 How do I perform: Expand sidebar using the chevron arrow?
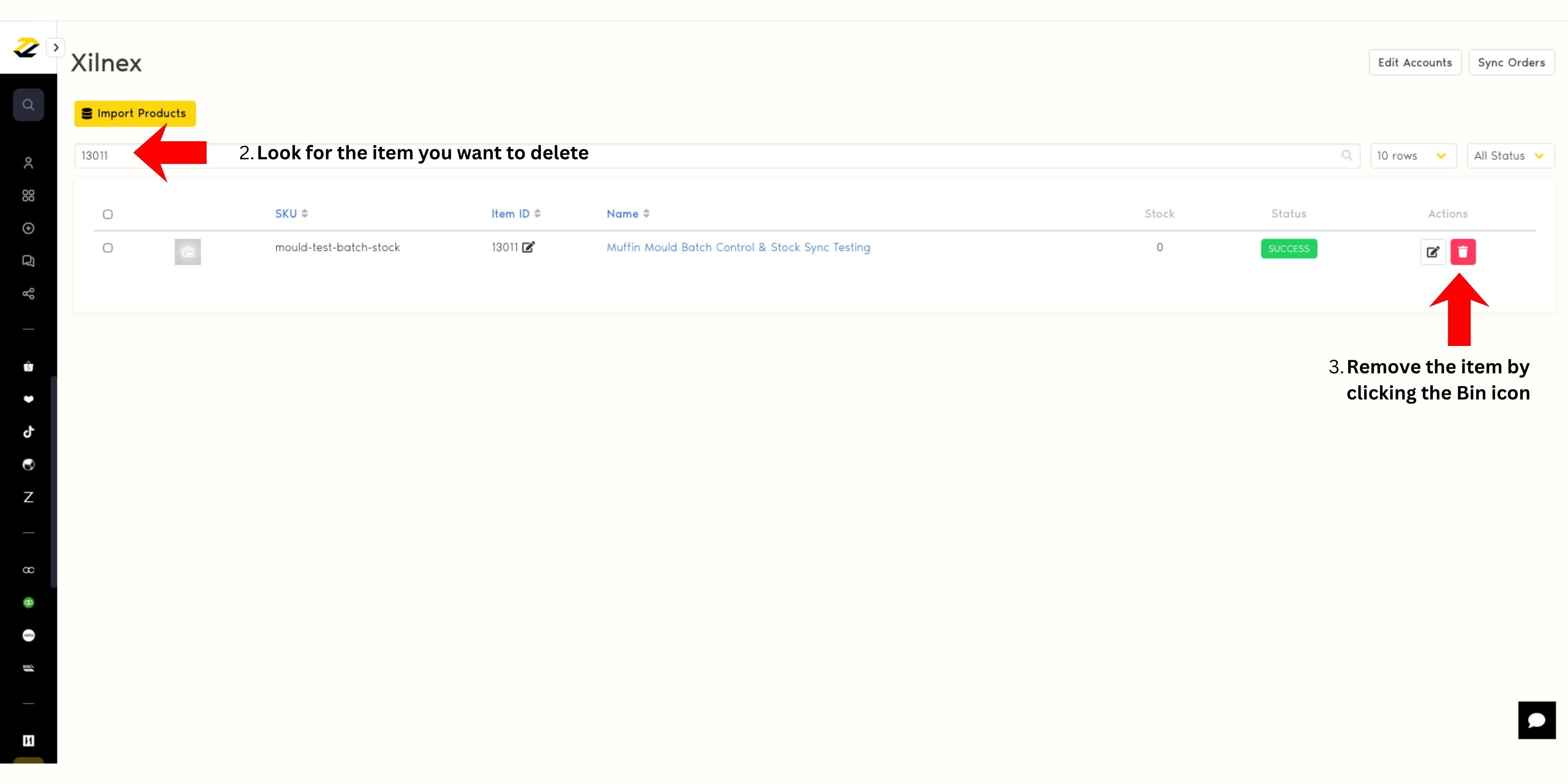click(x=56, y=47)
